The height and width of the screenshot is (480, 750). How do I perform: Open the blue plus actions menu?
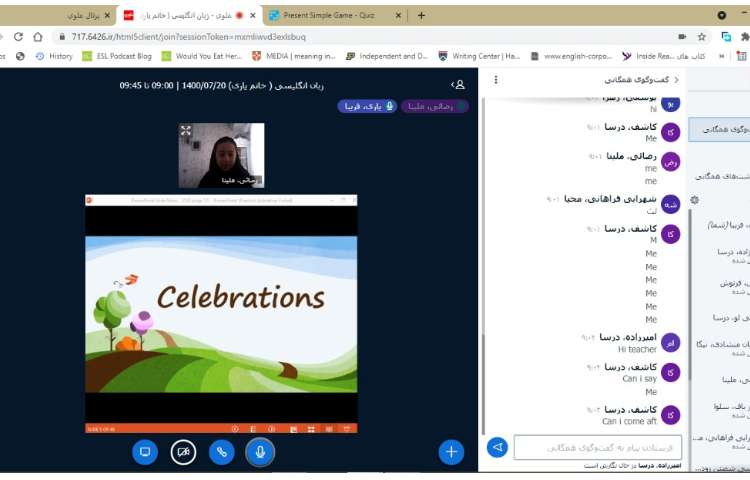(x=451, y=452)
